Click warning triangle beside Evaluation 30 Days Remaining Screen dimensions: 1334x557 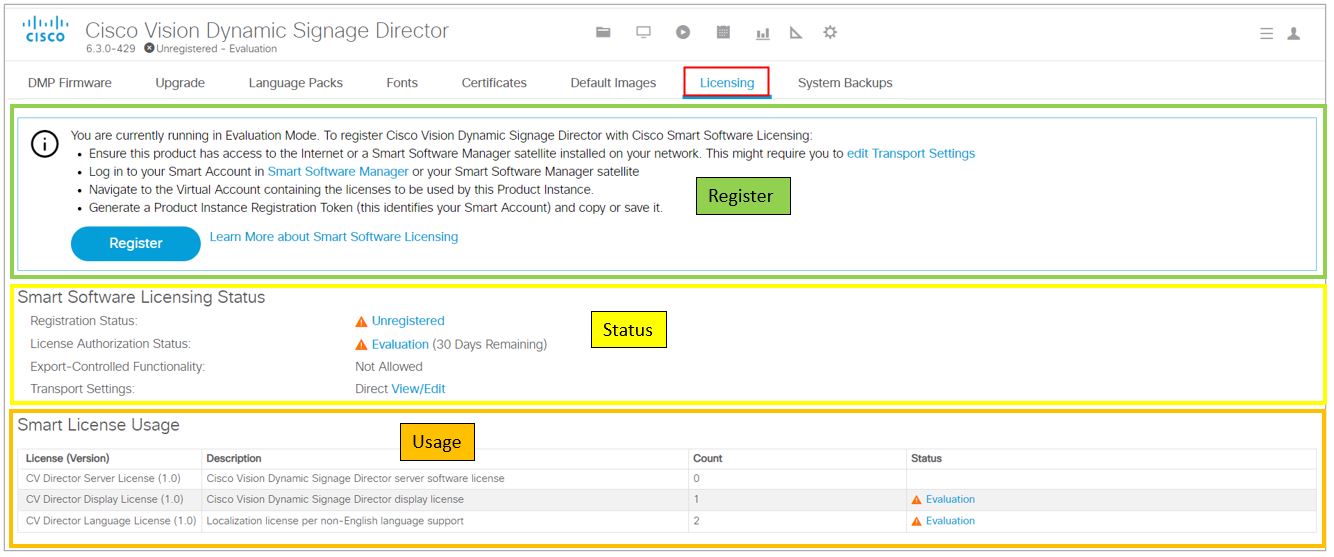362,344
